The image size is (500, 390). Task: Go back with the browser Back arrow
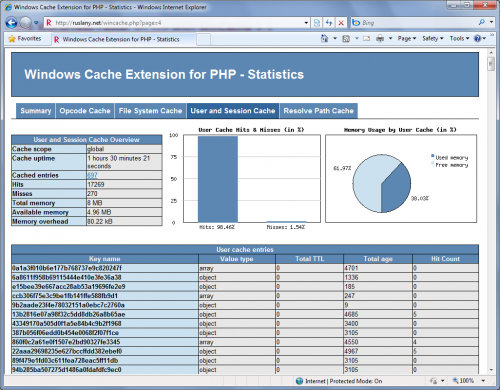(12, 23)
